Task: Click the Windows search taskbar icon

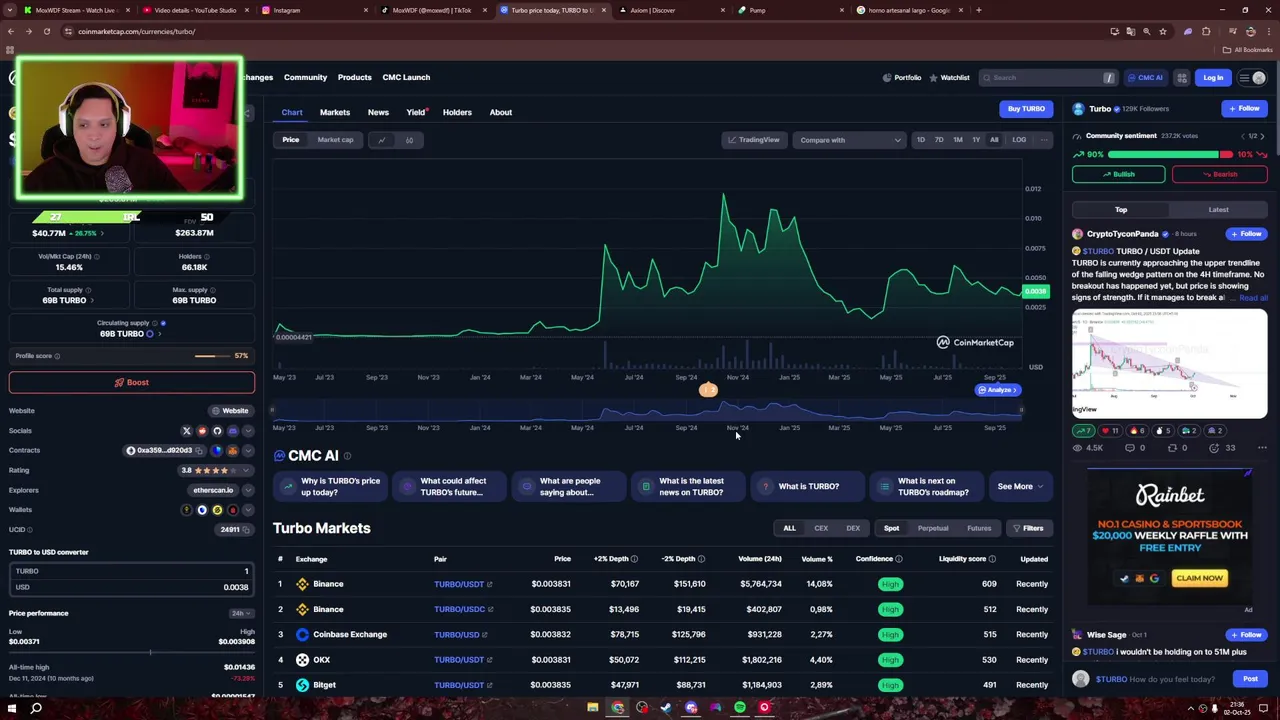Action: click(36, 709)
